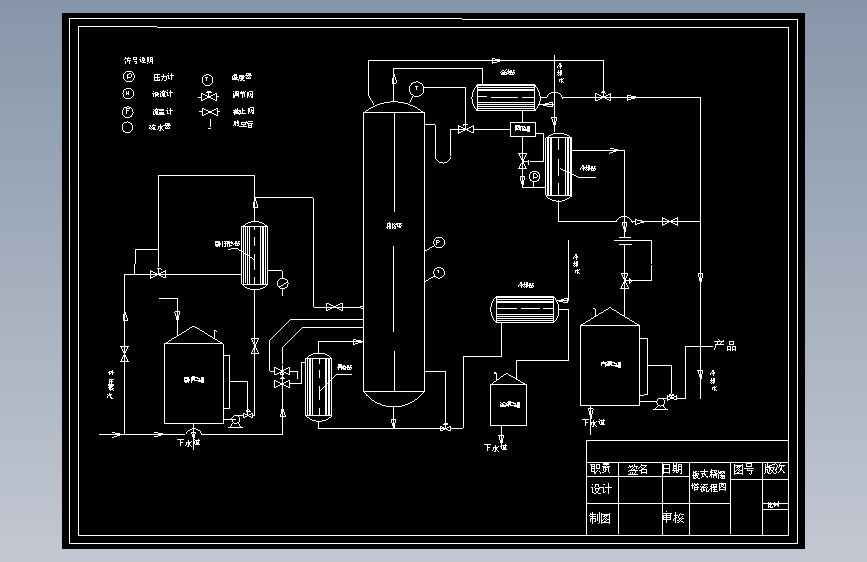Image resolution: width=867 pixels, height=562 pixels.
Task: Click the 放空管 vent symbol in the legend
Action: pos(210,124)
